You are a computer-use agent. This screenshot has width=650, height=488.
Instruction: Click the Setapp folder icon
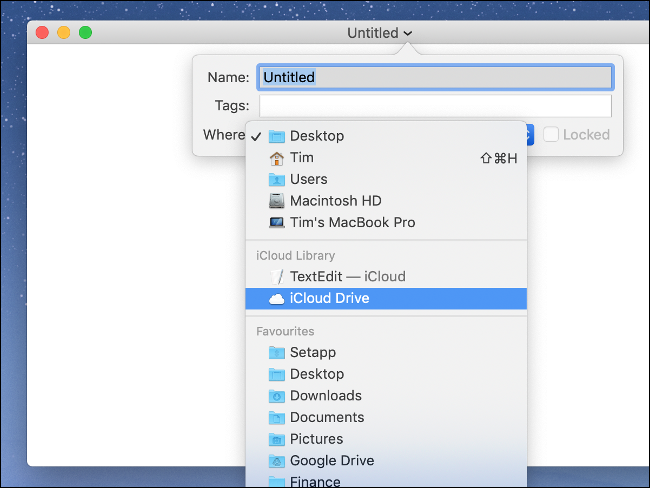point(276,352)
